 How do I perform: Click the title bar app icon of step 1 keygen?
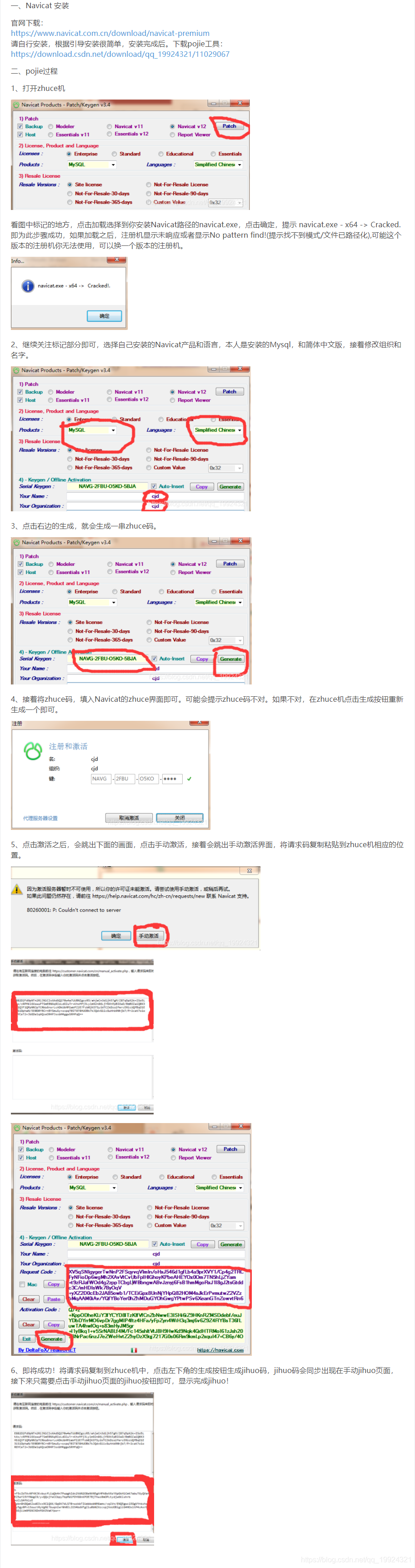point(16,105)
